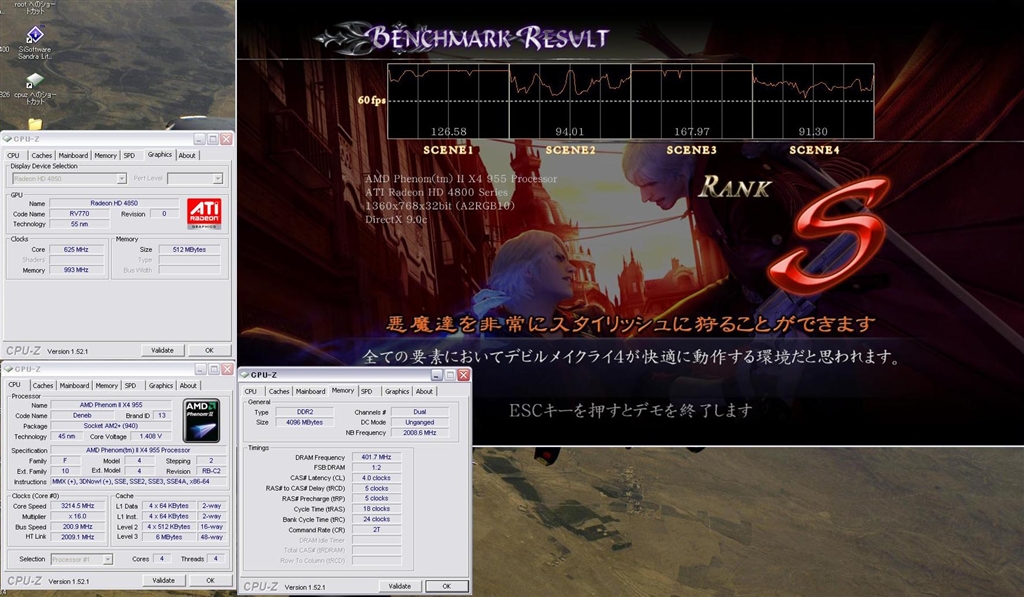Click Scene2 benchmark graph showing 94.01
Screen dimensions: 1024x597
tap(569, 101)
